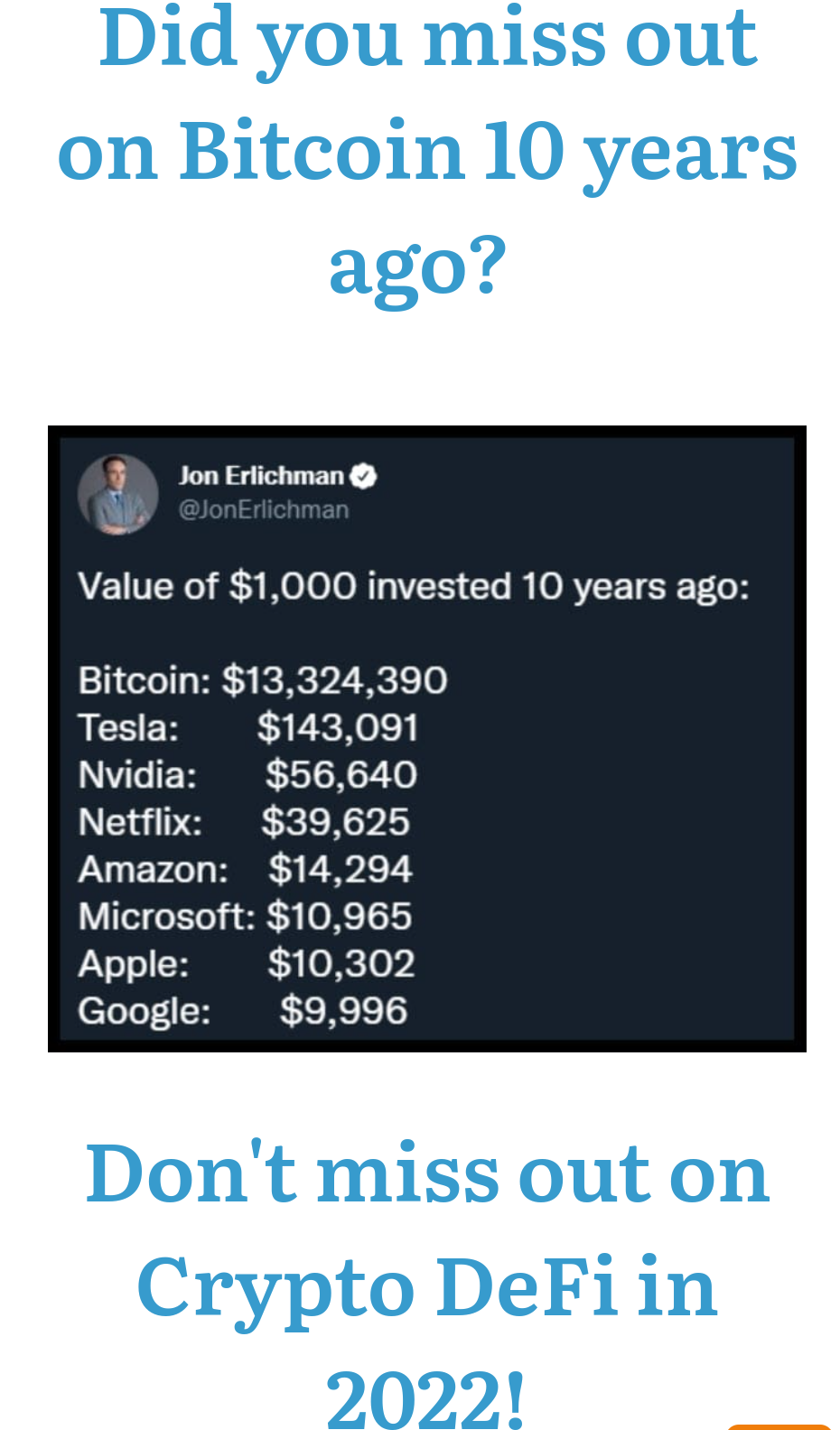This screenshot has height=1430, width=840.
Task: Click Jon Erlichman's profile avatar
Action: click(x=118, y=494)
